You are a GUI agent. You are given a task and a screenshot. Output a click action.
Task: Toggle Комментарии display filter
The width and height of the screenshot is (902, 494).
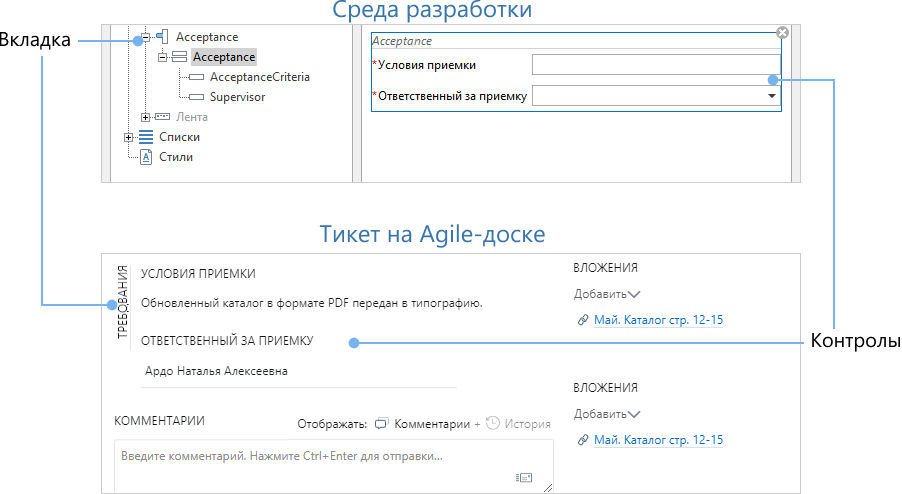(422, 424)
